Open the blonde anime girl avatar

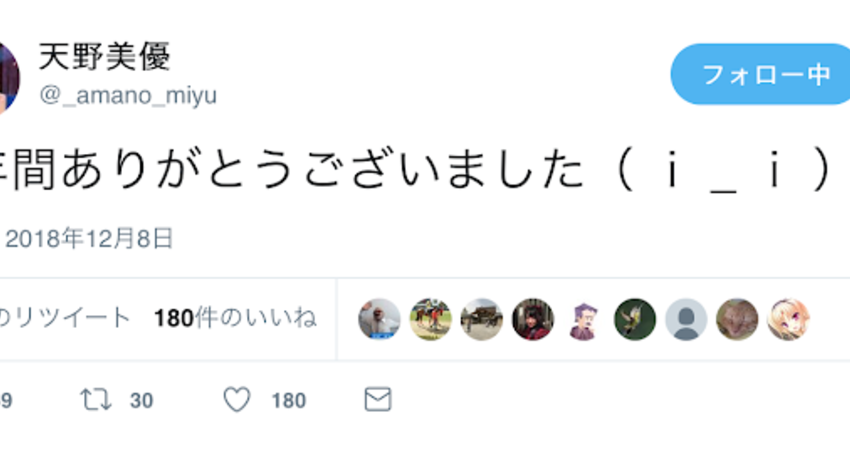(x=788, y=319)
